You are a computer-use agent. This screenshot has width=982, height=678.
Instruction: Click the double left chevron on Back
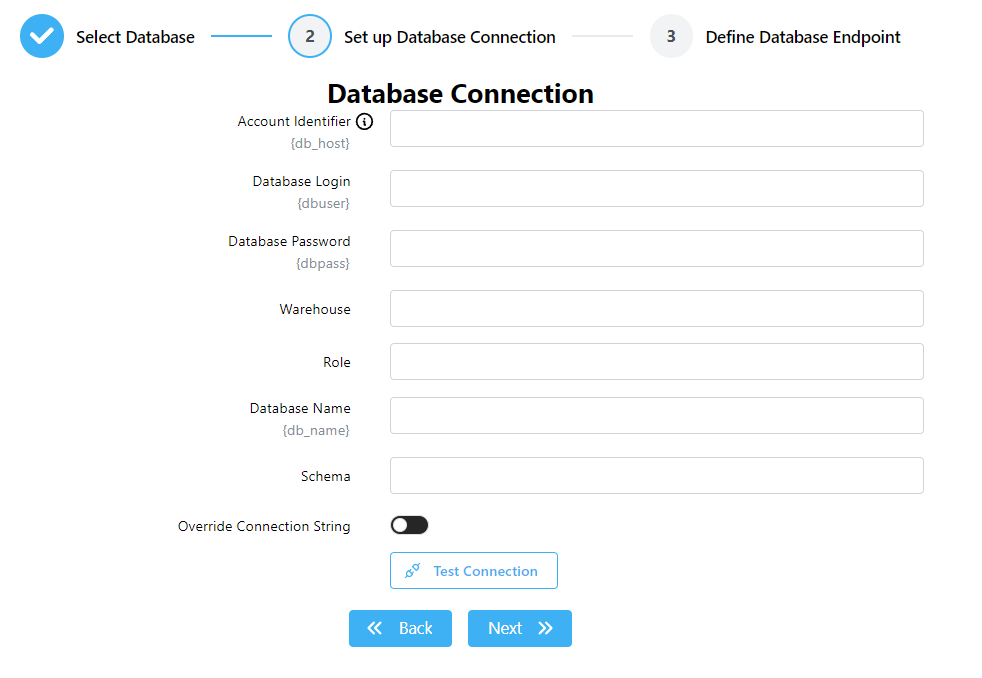(375, 628)
